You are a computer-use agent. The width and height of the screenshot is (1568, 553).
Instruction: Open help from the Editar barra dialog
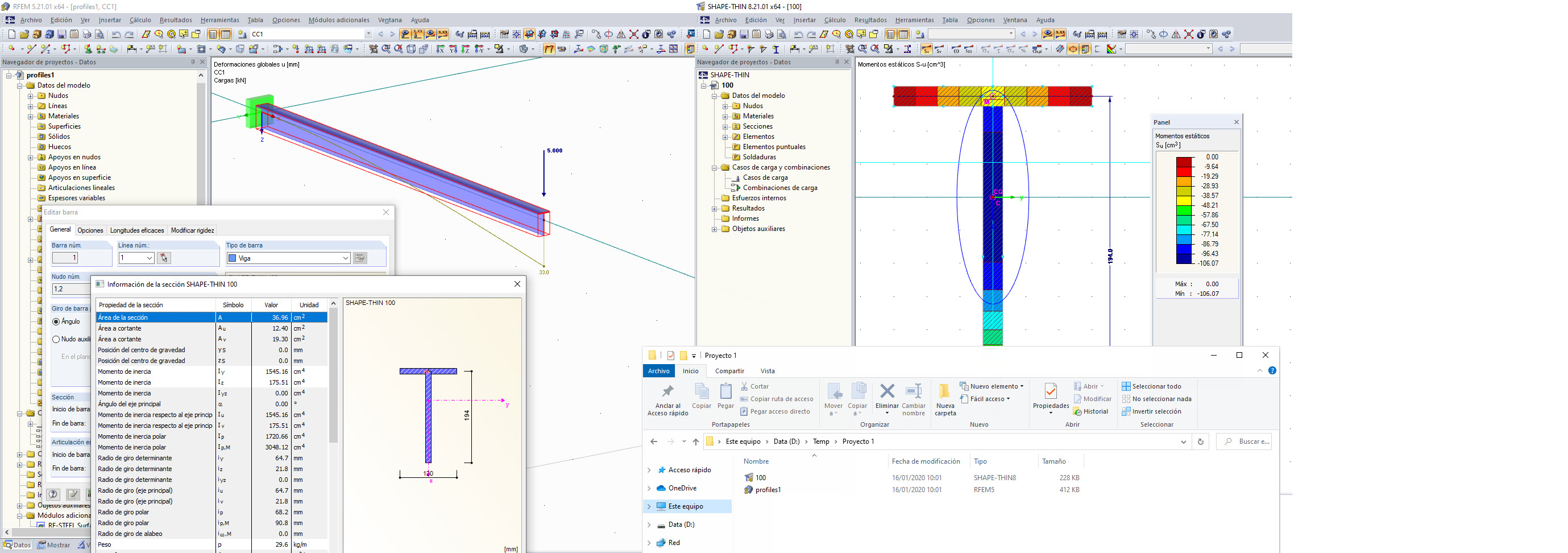pos(53,494)
